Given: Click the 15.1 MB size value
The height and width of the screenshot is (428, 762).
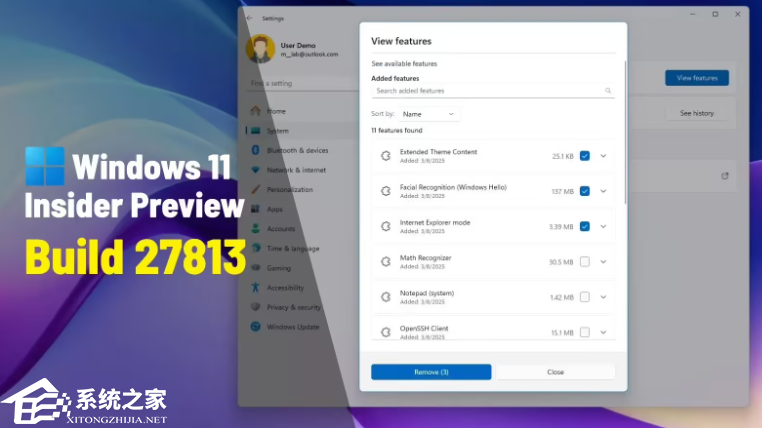Looking at the screenshot, I should point(562,332).
